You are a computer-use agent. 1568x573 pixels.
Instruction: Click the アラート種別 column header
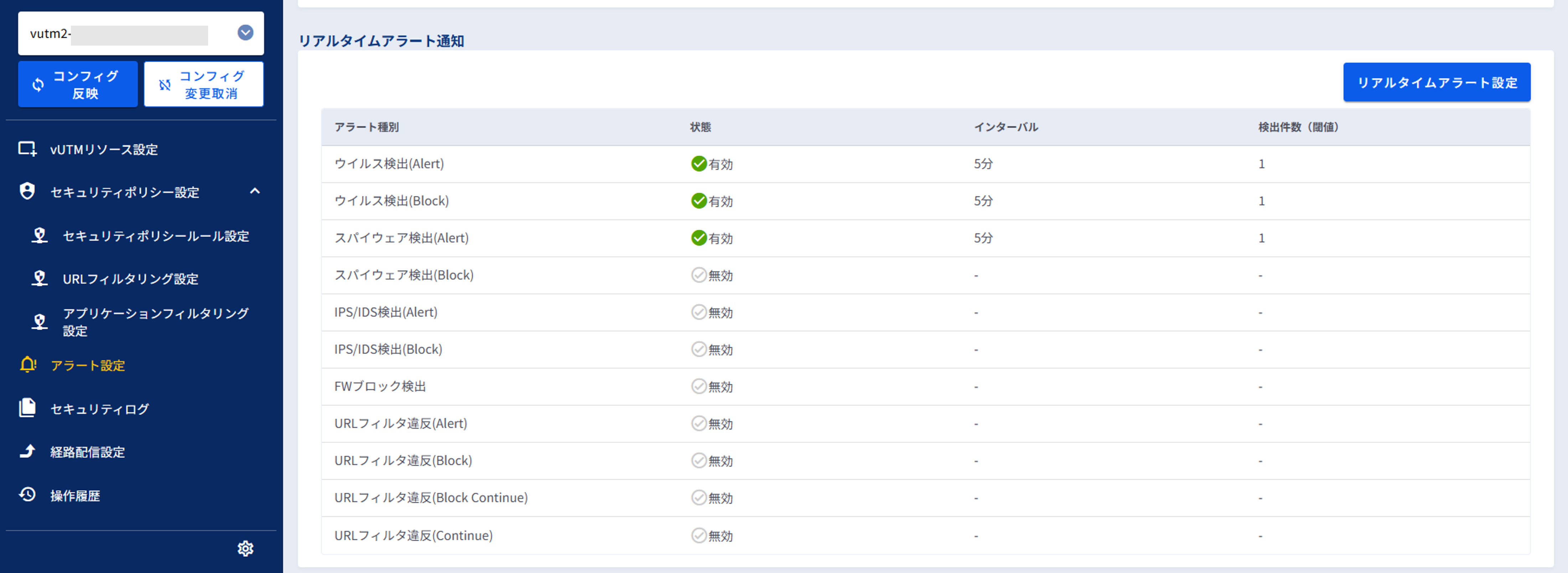point(366,127)
